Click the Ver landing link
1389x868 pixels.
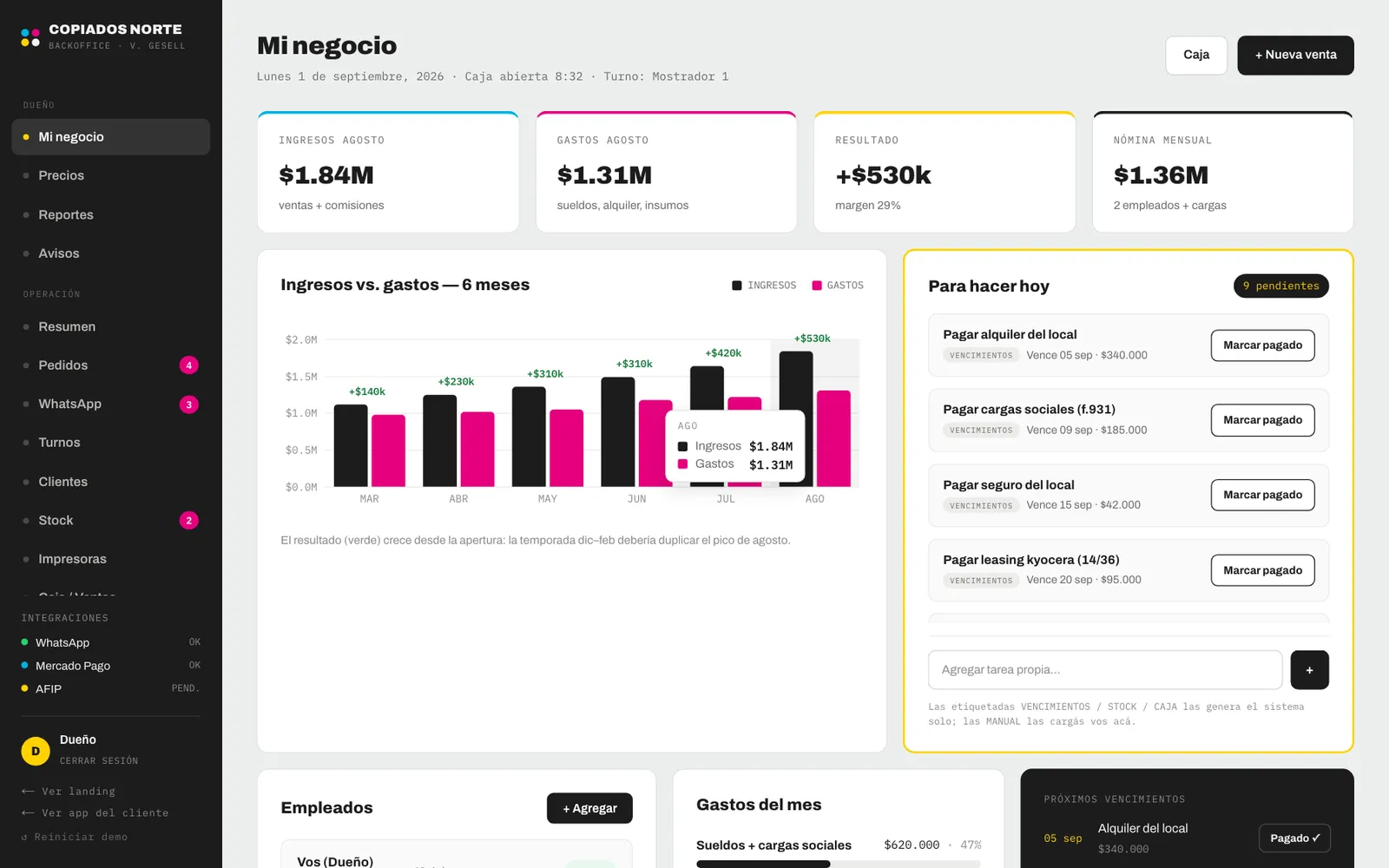pyautogui.click(x=69, y=792)
